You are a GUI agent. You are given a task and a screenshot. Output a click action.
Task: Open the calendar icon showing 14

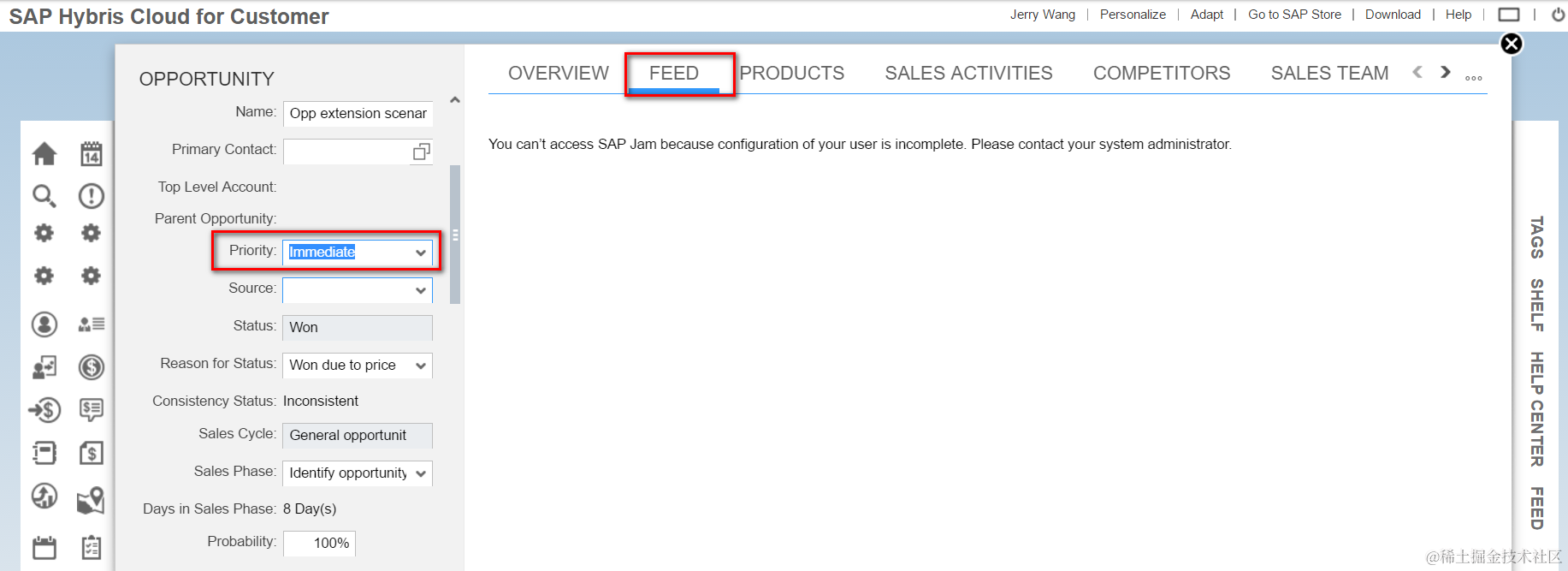coord(92,154)
